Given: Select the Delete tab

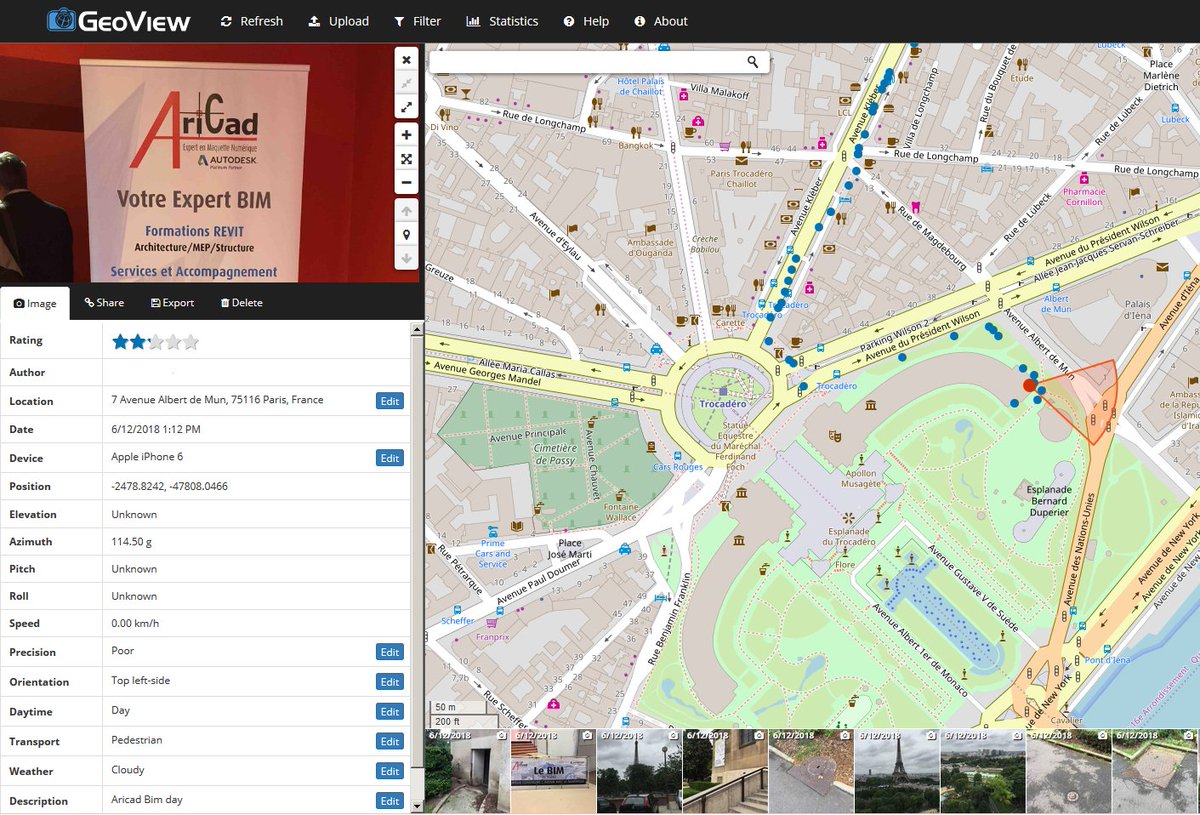Looking at the screenshot, I should 241,303.
